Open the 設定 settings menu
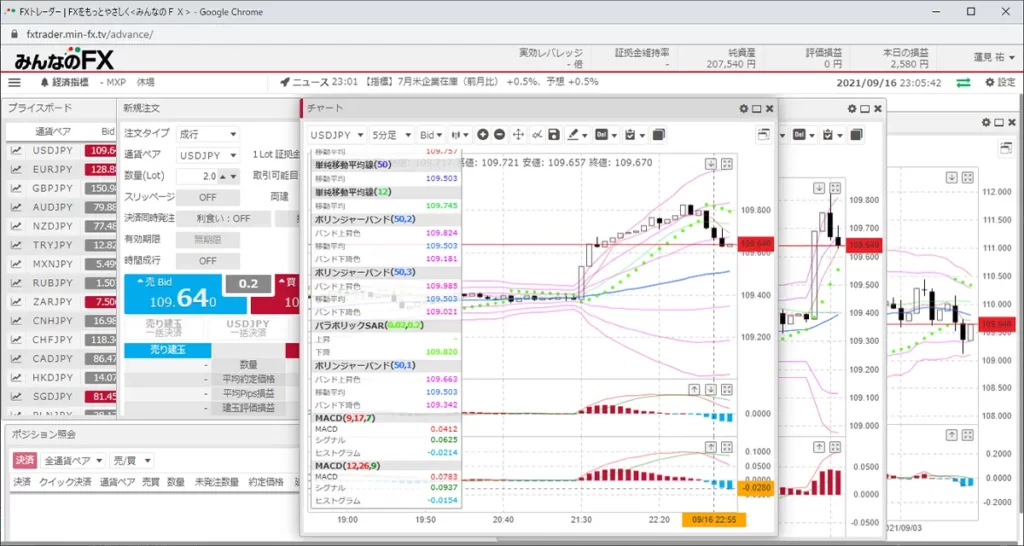This screenshot has width=1024, height=546. pyautogui.click(x=999, y=83)
